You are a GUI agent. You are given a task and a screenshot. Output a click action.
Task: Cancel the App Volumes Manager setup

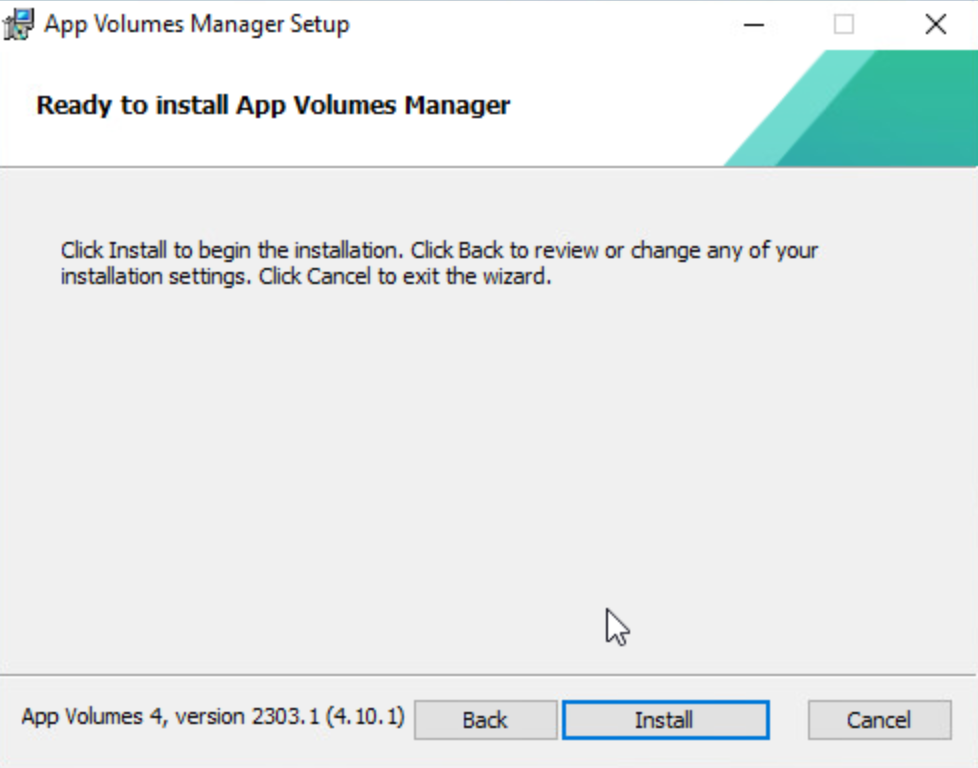click(x=879, y=720)
